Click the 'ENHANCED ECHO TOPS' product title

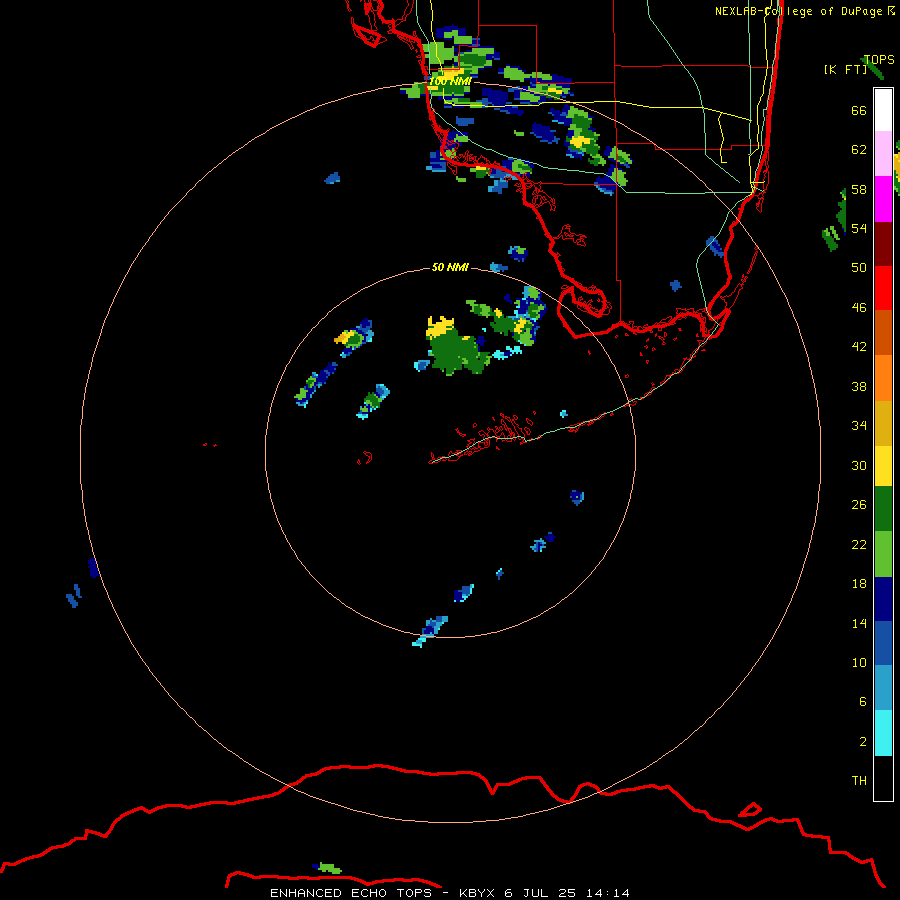point(351,893)
